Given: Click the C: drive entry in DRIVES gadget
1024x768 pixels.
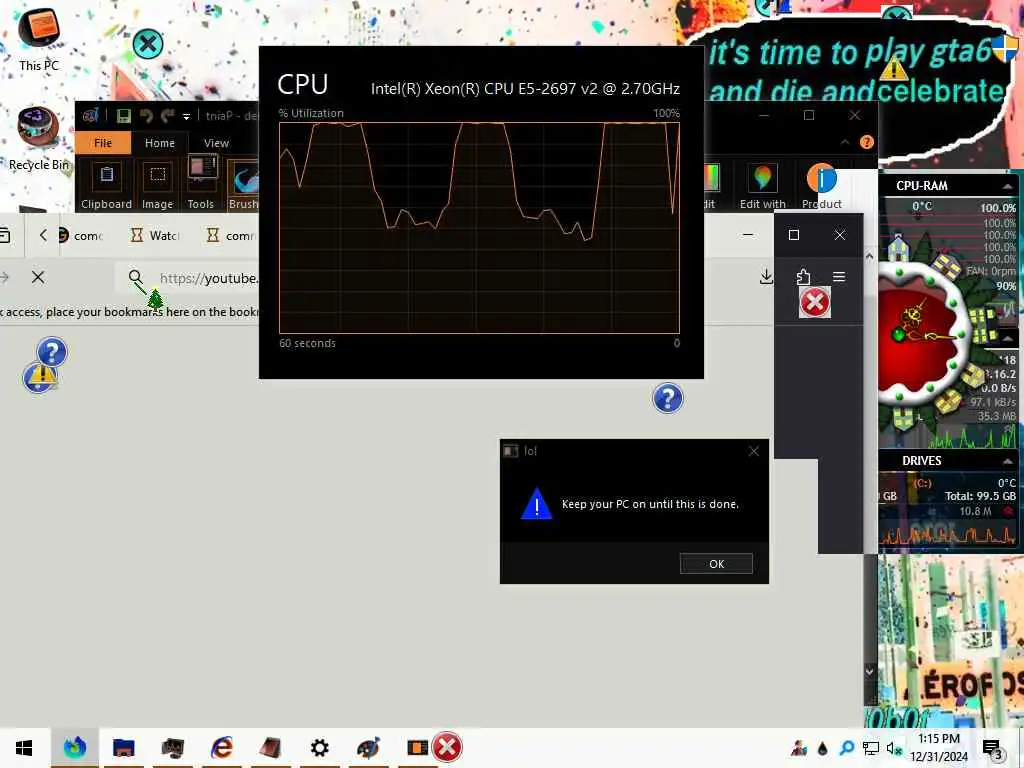Looking at the screenshot, I should coord(923,483).
